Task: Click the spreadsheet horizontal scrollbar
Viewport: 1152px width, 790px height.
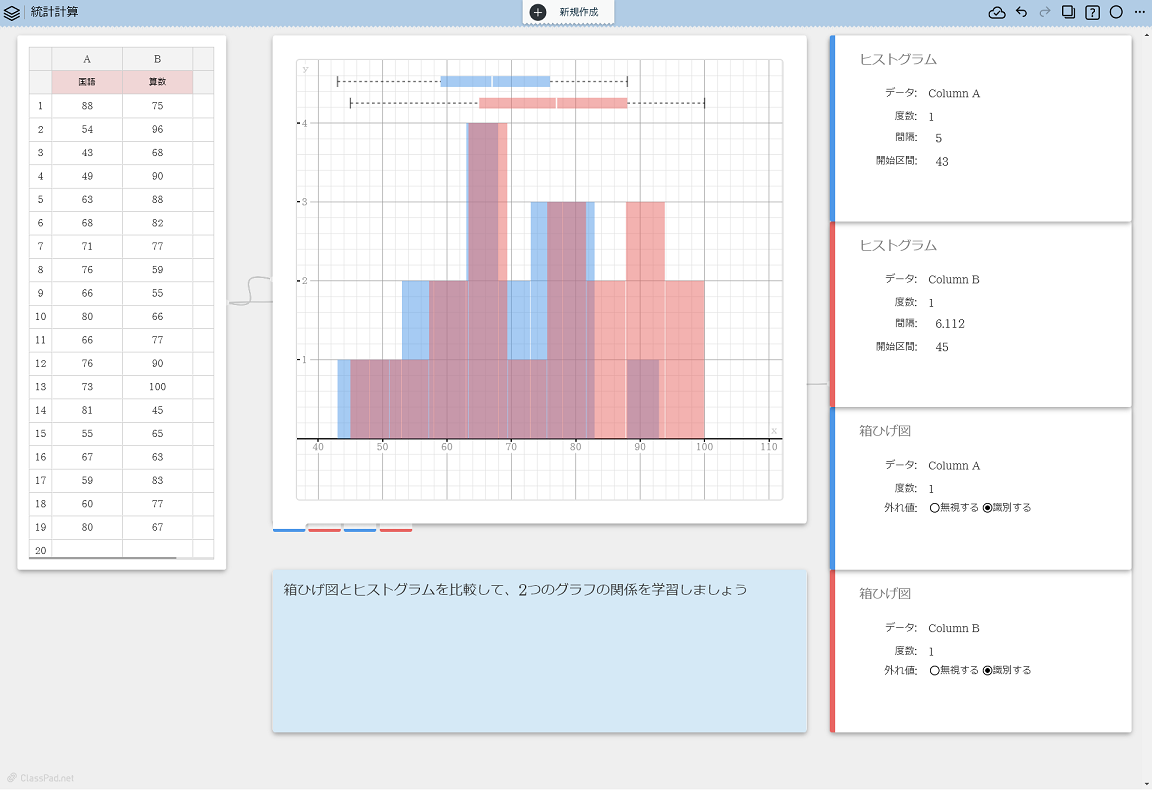Action: [x=103, y=559]
